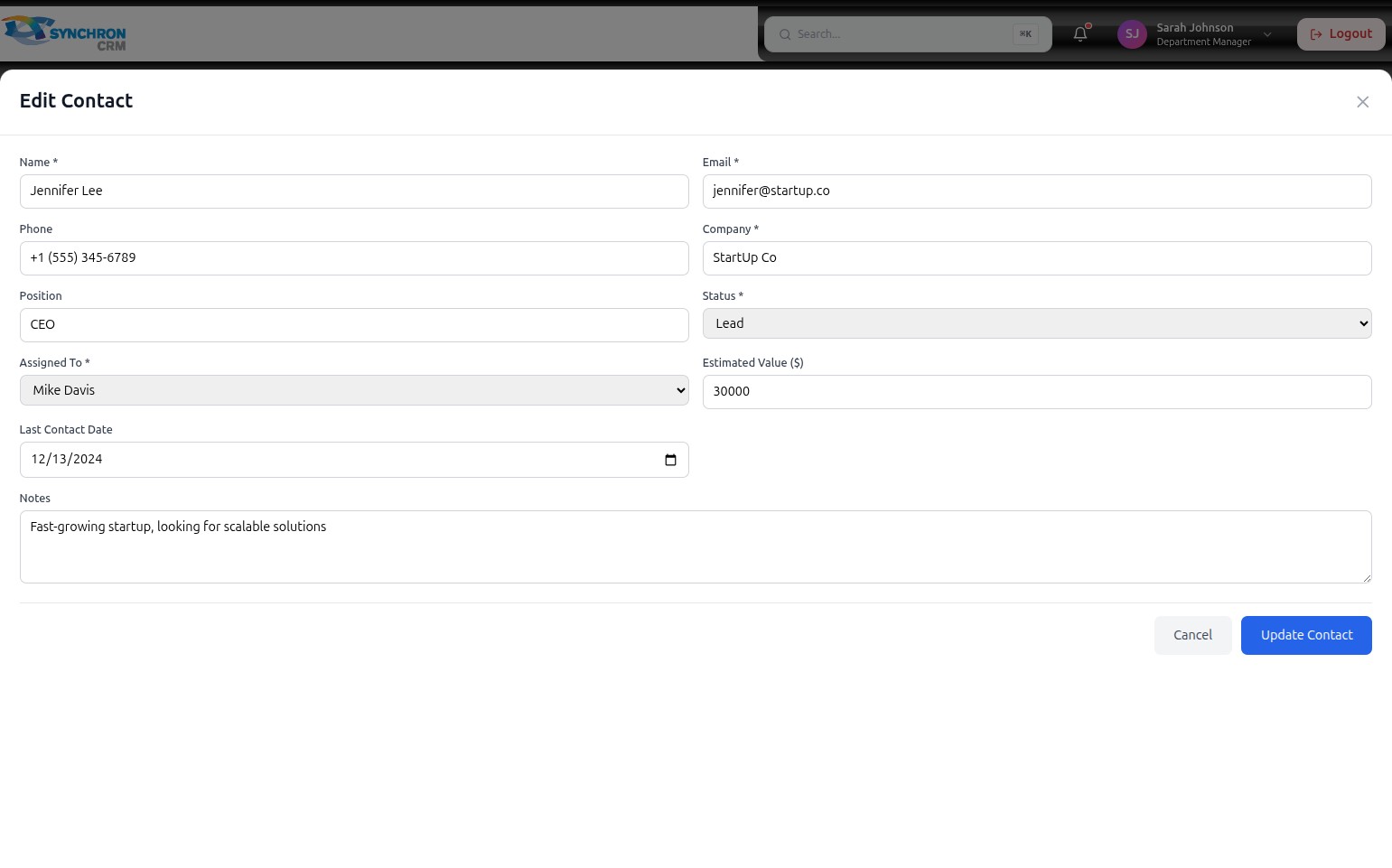
Task: Click Update Contact button
Action: [1306, 635]
